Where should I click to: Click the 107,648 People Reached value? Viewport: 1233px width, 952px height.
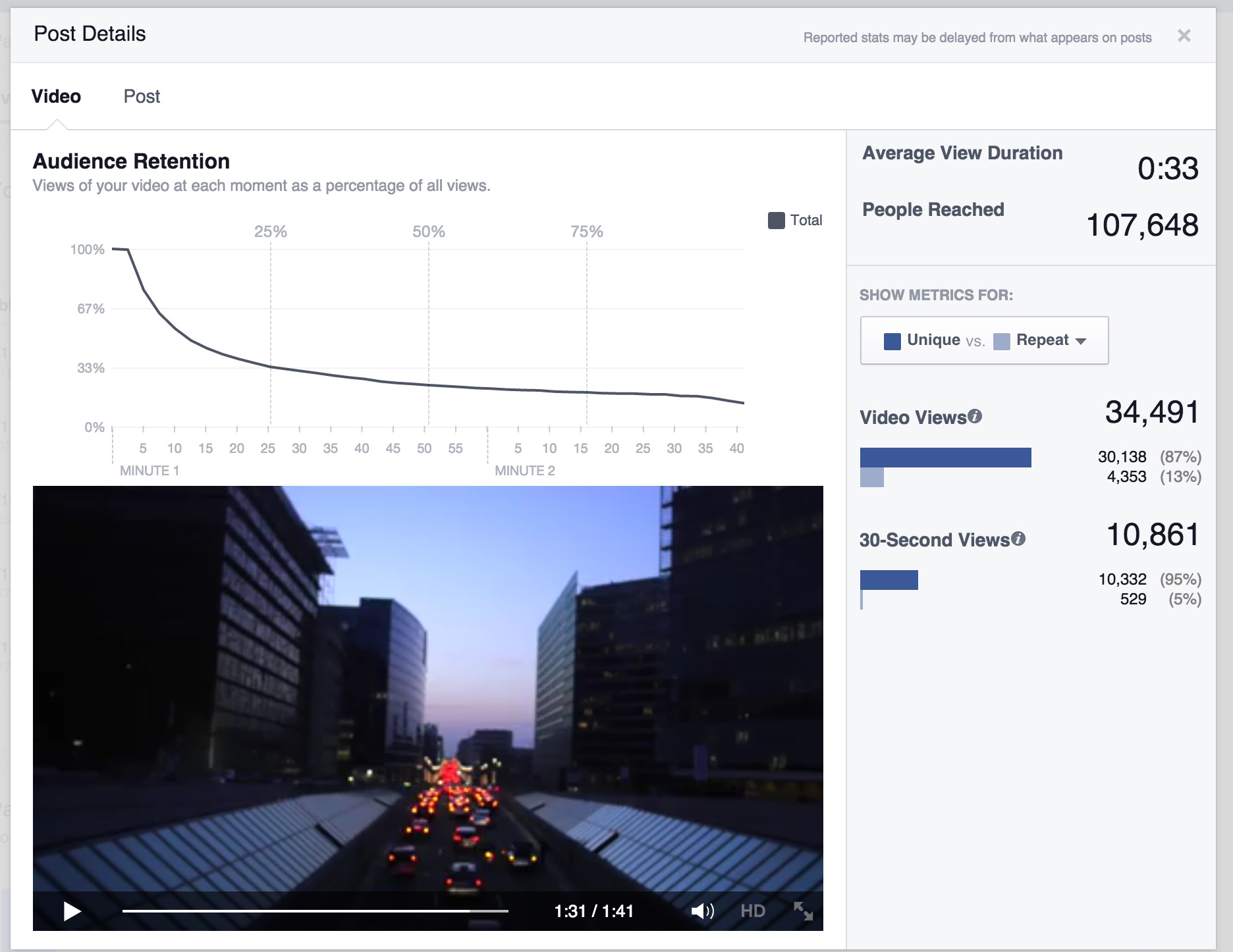point(1142,225)
